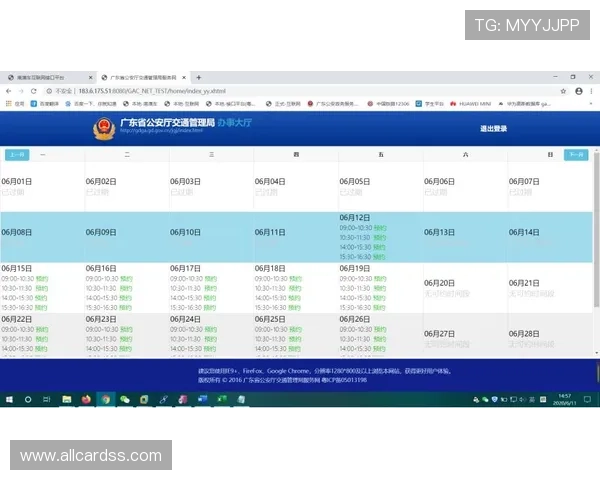Image resolution: width=600 pixels, height=480 pixels.
Task: Click the page vertical scrollbar
Action: (596, 230)
